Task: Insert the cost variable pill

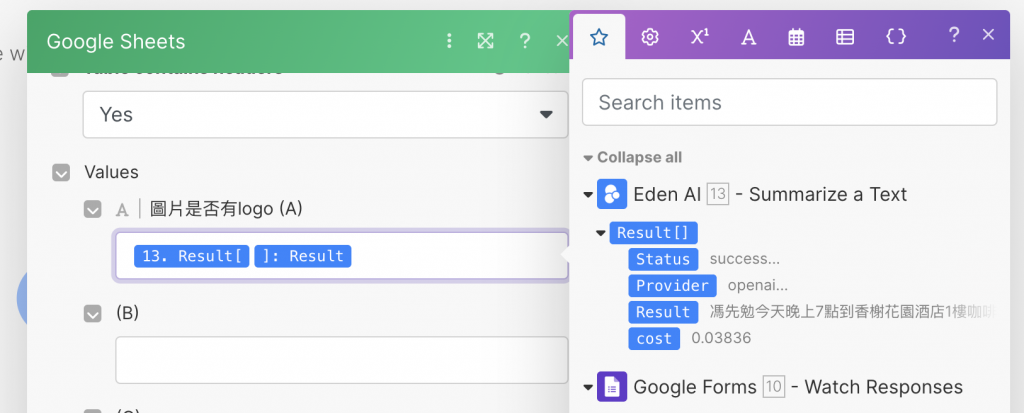Action: (654, 339)
